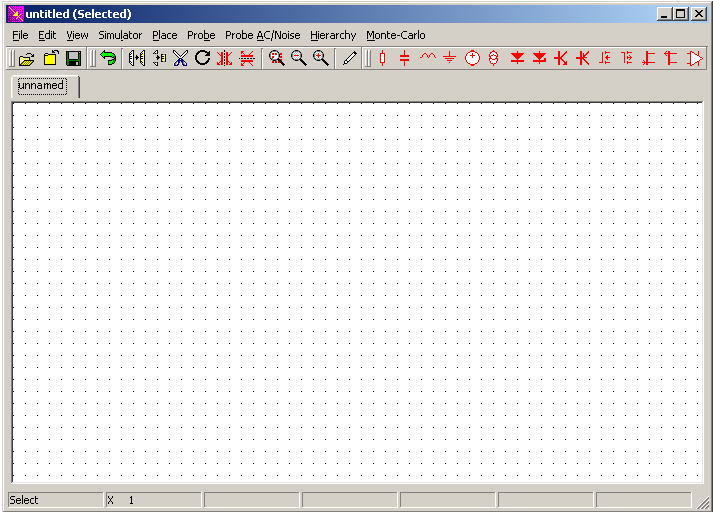Viewport: 713px width, 512px height.
Task: Click the closed yellow folder icon with arrow
Action: (51, 59)
